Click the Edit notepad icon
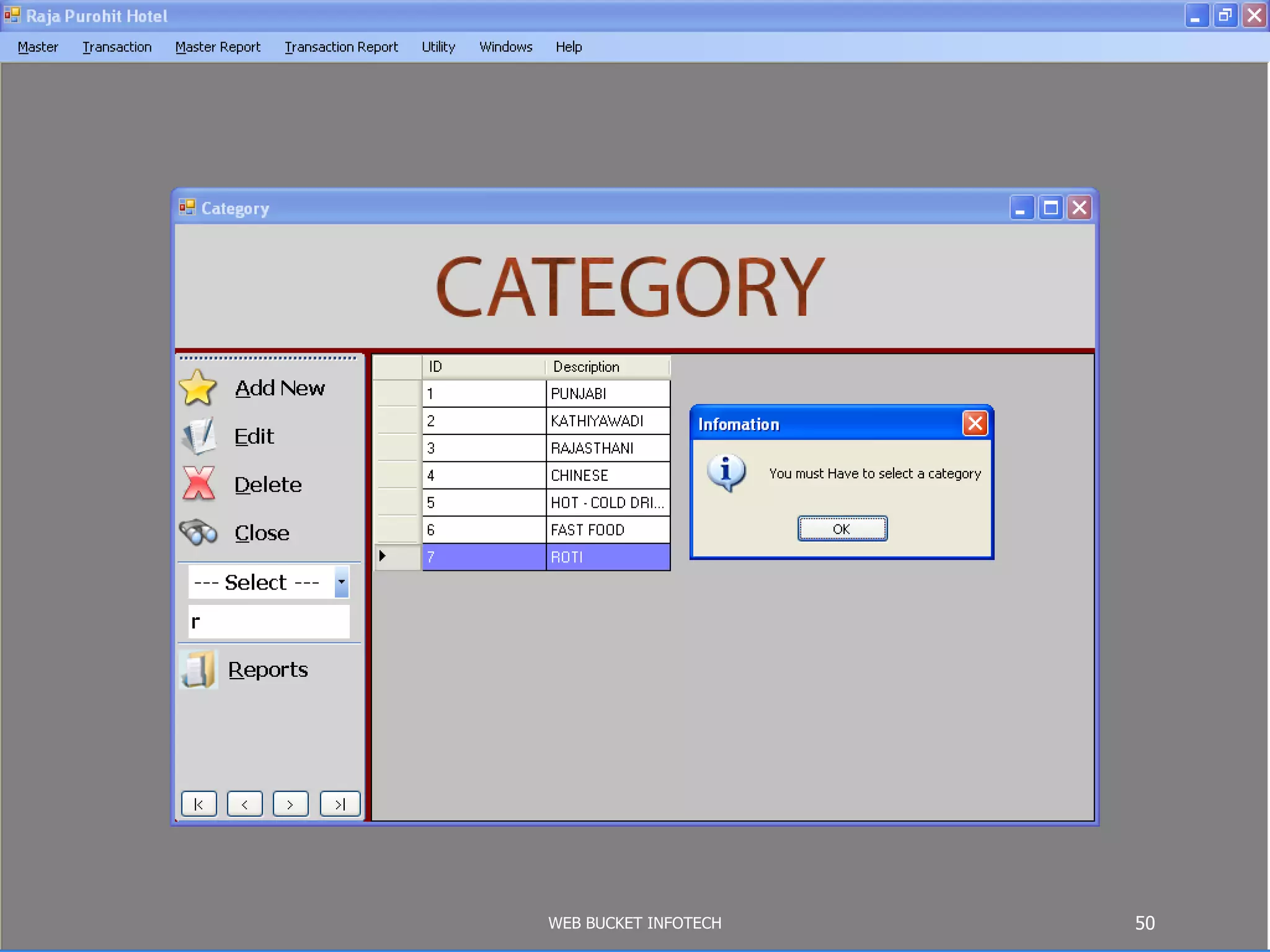 (199, 436)
